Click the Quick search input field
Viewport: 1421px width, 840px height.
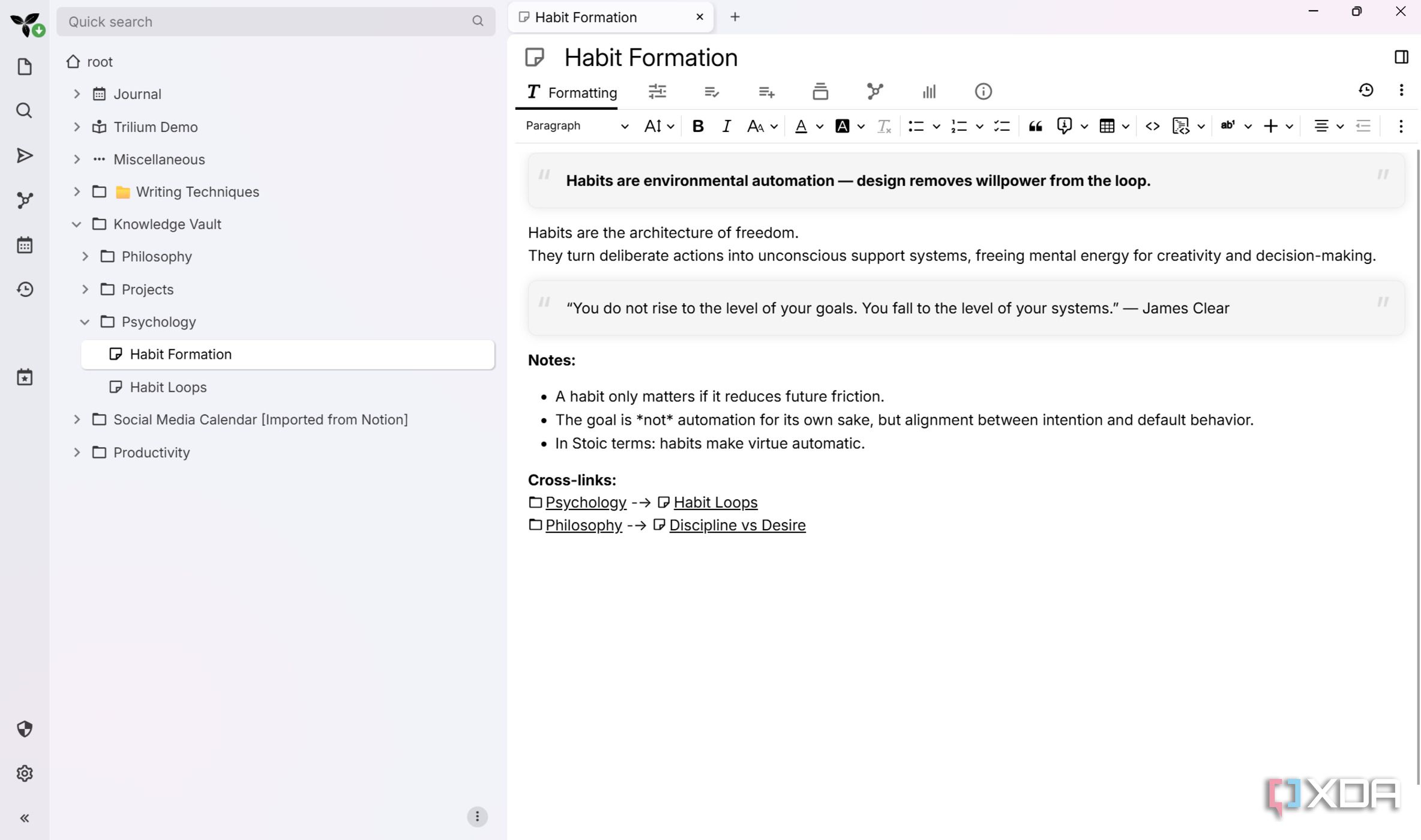point(275,22)
